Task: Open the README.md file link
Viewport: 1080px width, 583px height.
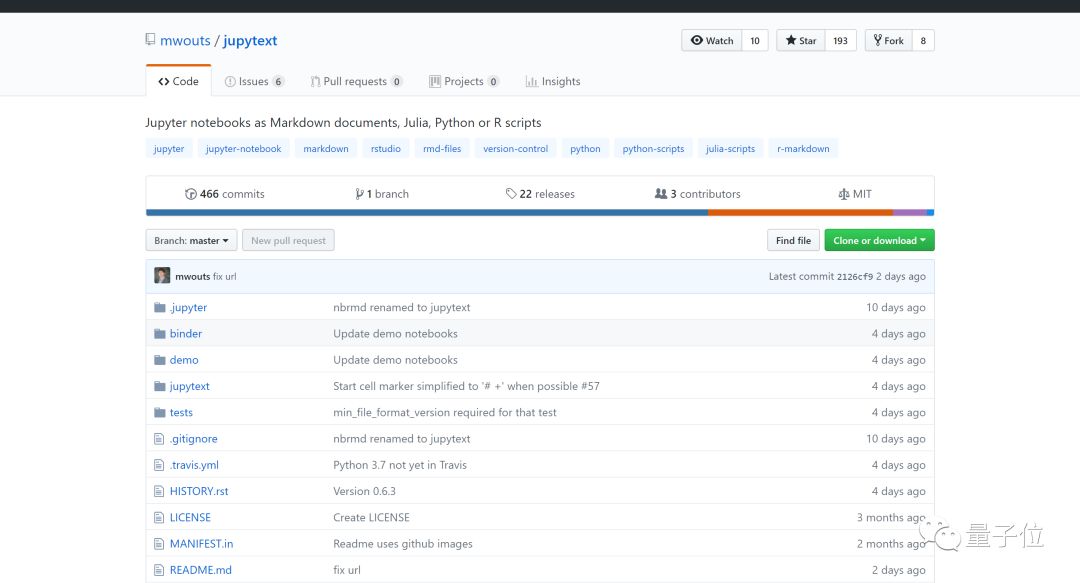Action: pos(200,570)
